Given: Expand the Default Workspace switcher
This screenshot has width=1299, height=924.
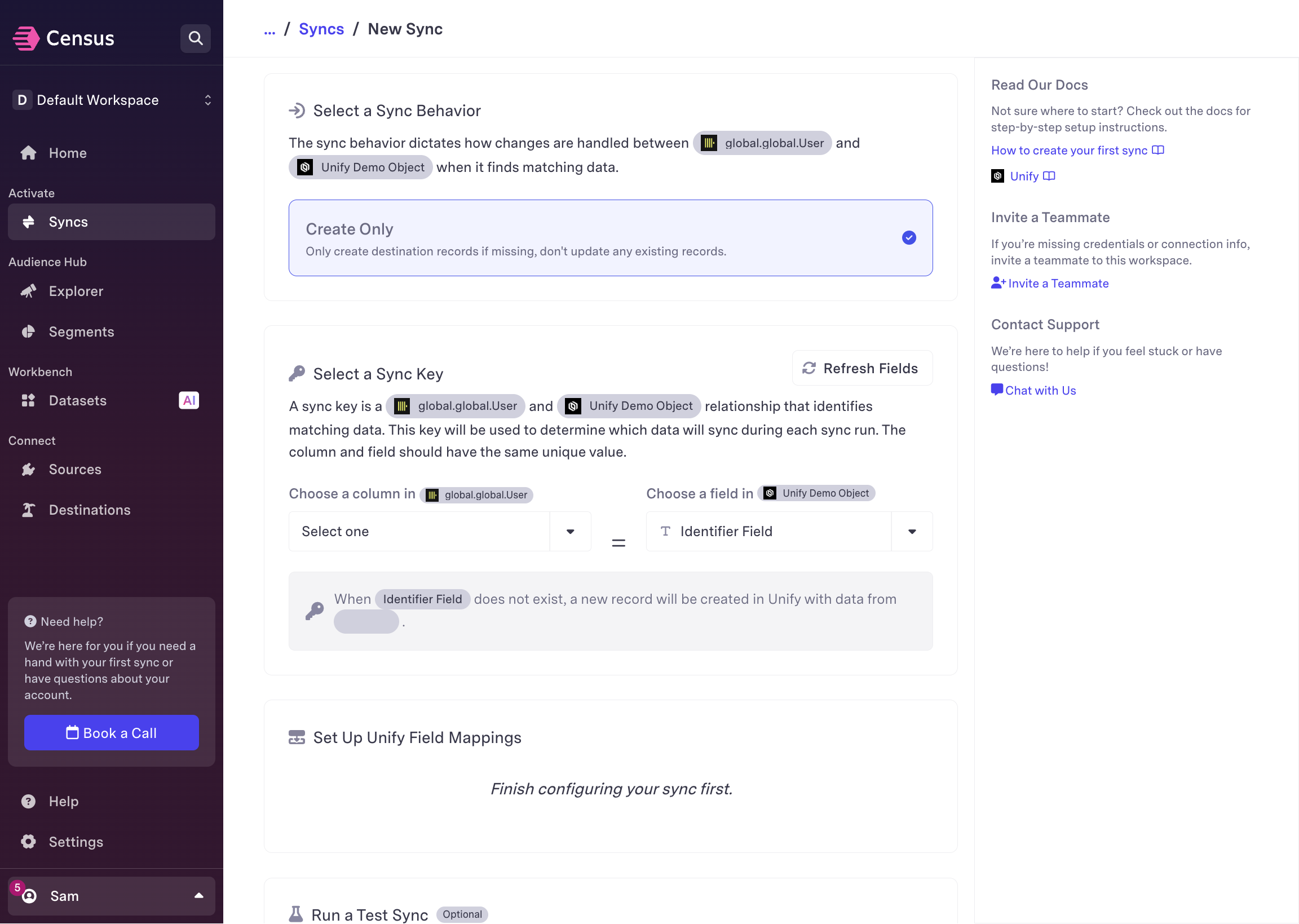Looking at the screenshot, I should tap(112, 100).
